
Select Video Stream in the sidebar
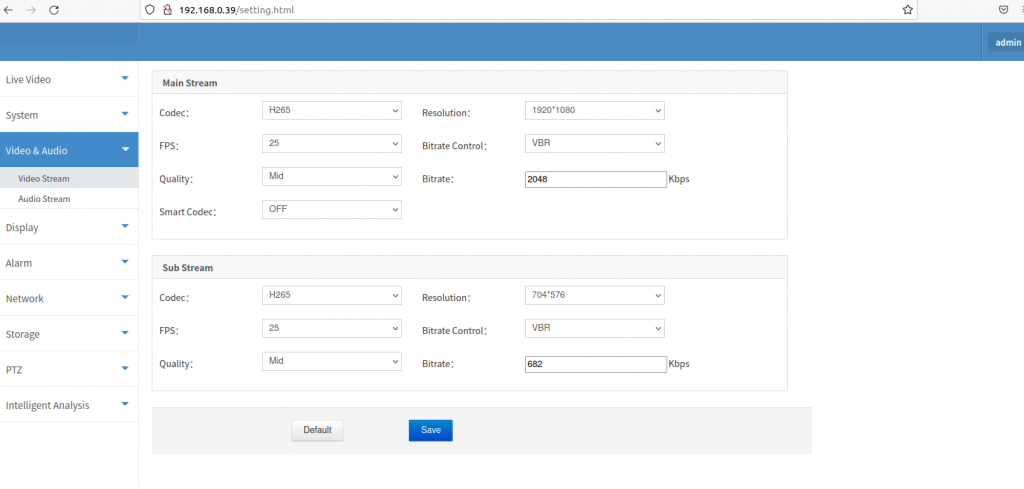(44, 178)
